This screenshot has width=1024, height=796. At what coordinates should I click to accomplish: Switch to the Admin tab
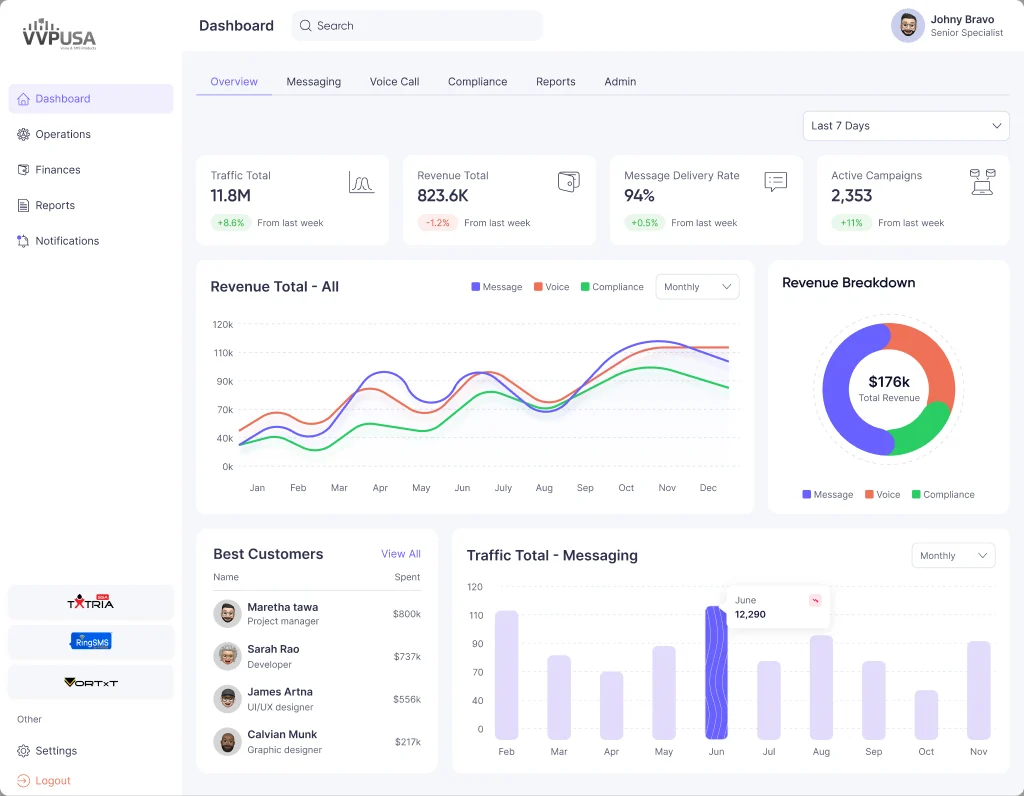pyautogui.click(x=620, y=82)
